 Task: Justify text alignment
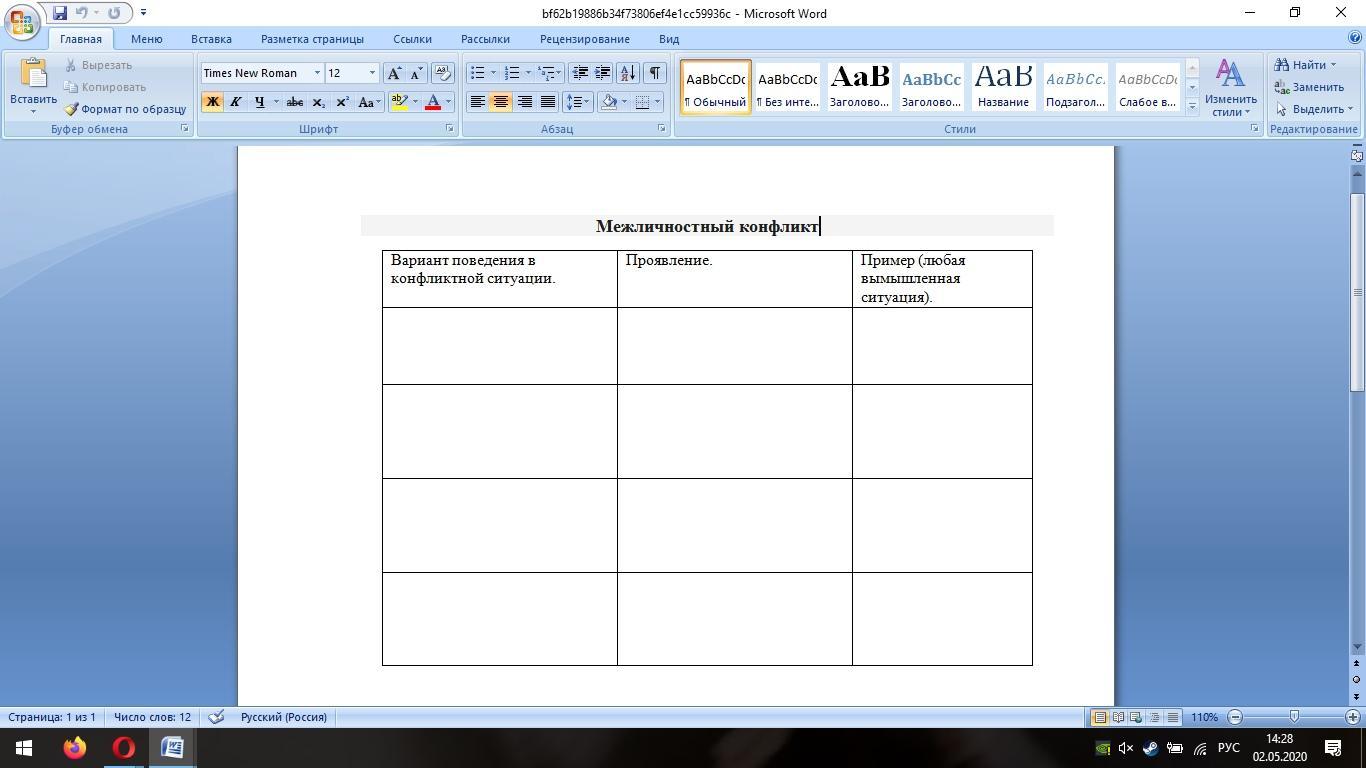point(547,102)
